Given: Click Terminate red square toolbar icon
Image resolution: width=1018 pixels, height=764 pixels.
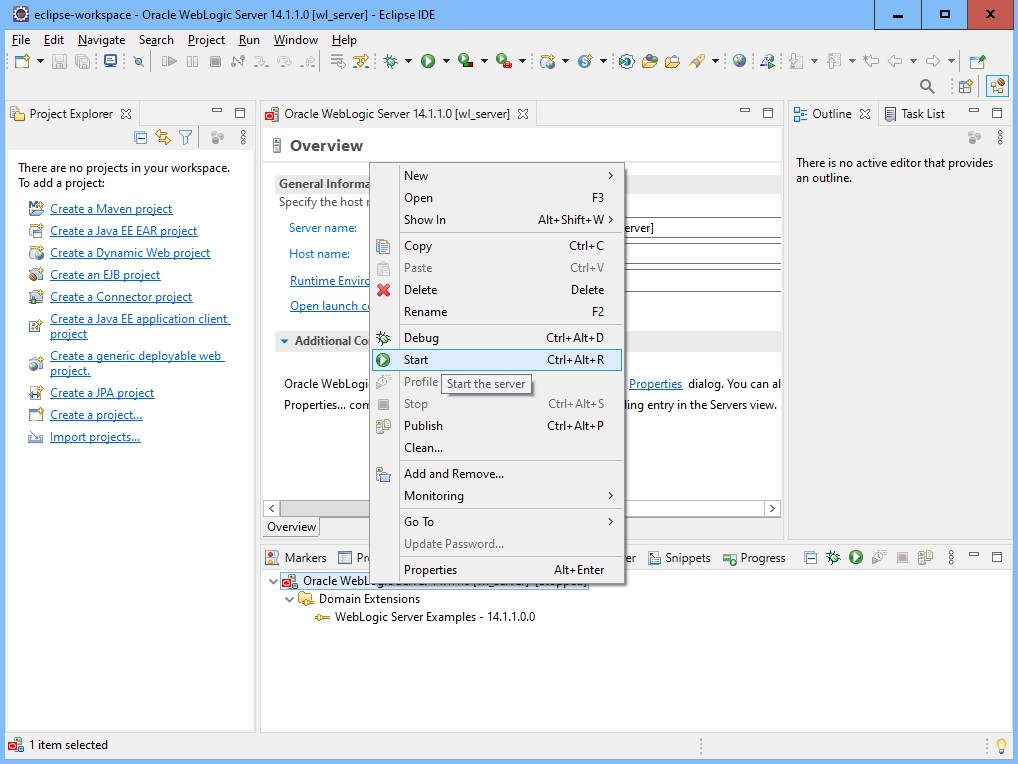Looking at the screenshot, I should coord(216,62).
